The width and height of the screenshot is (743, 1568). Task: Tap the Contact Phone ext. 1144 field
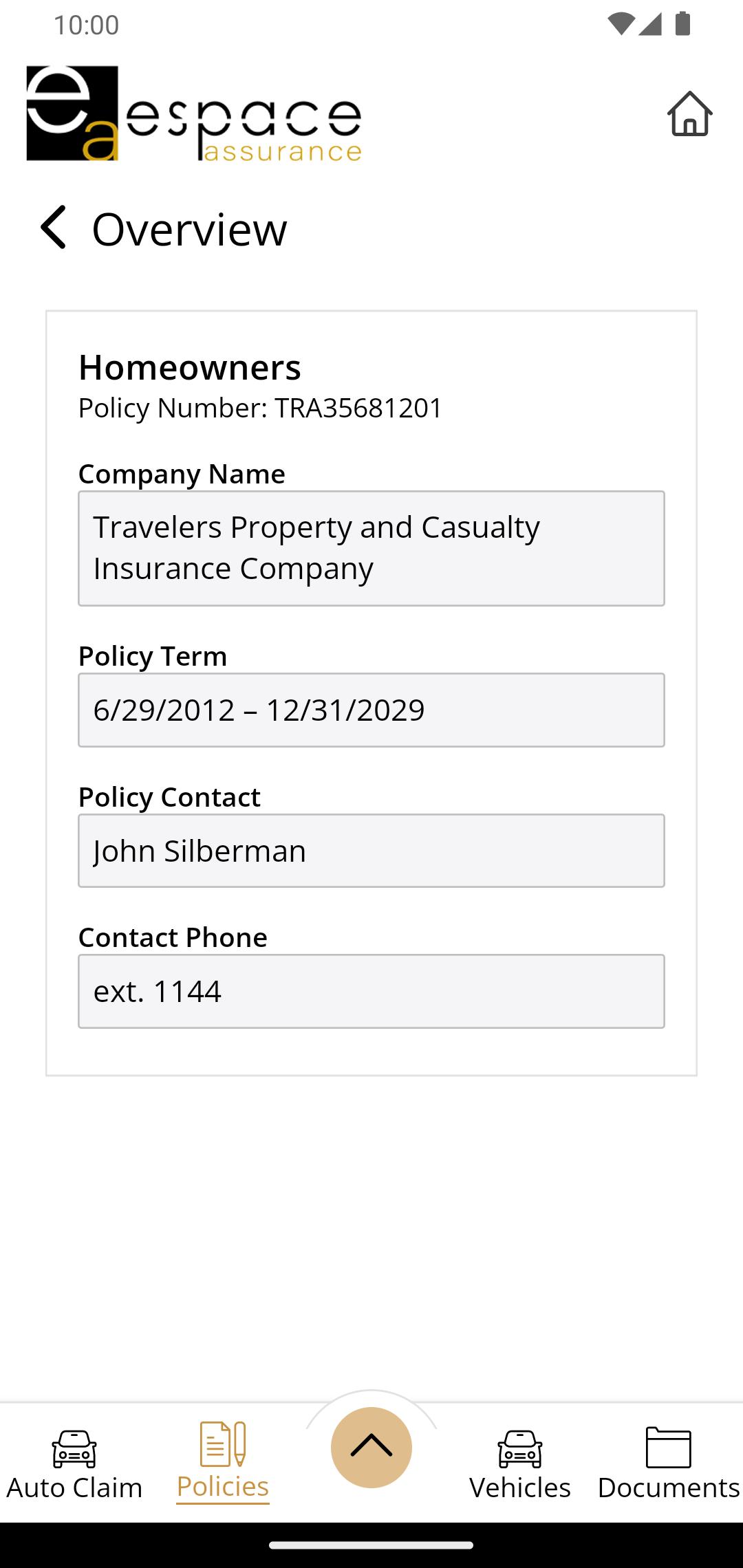click(371, 991)
